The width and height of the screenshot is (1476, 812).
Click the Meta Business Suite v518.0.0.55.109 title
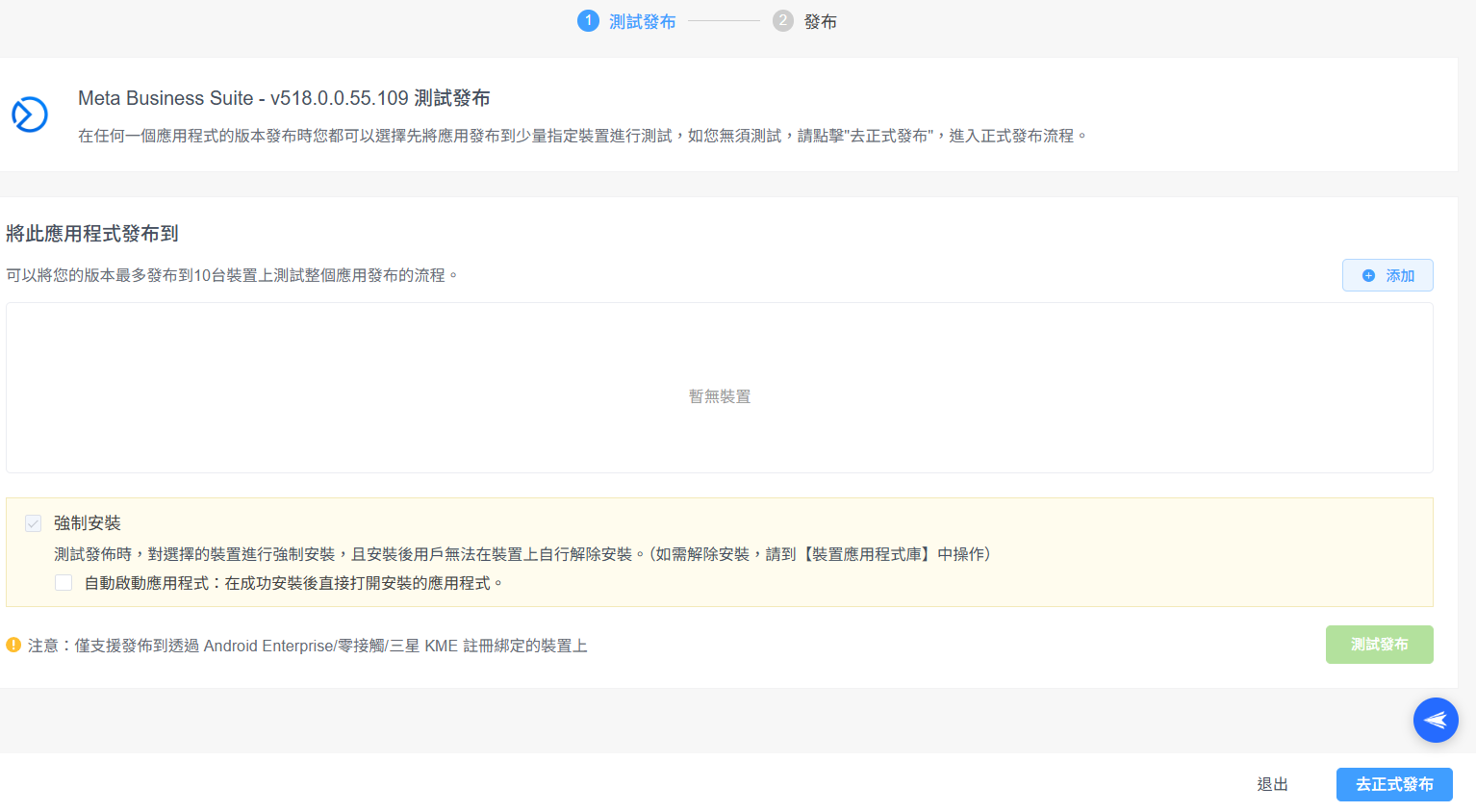click(x=284, y=98)
